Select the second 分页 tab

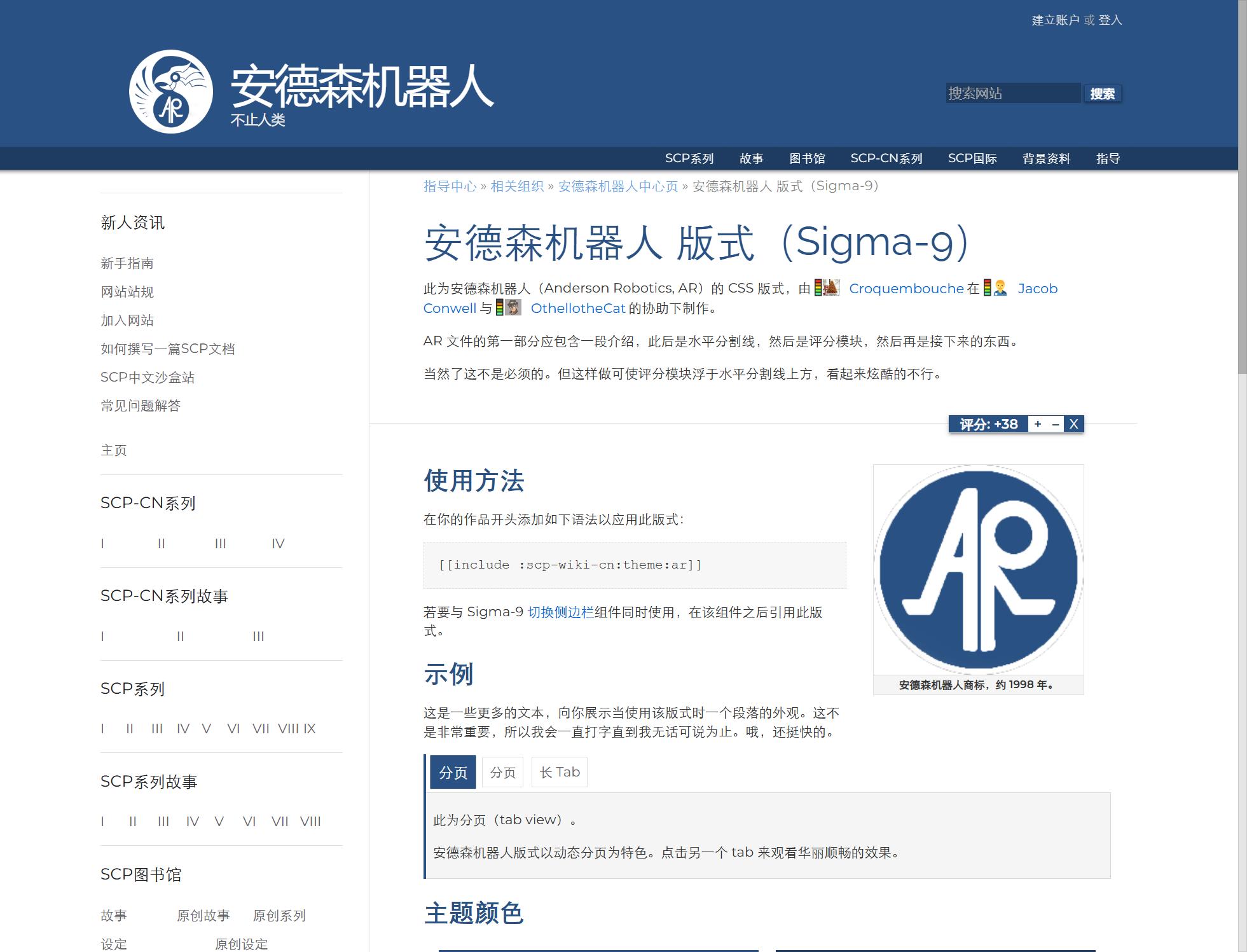(x=502, y=772)
